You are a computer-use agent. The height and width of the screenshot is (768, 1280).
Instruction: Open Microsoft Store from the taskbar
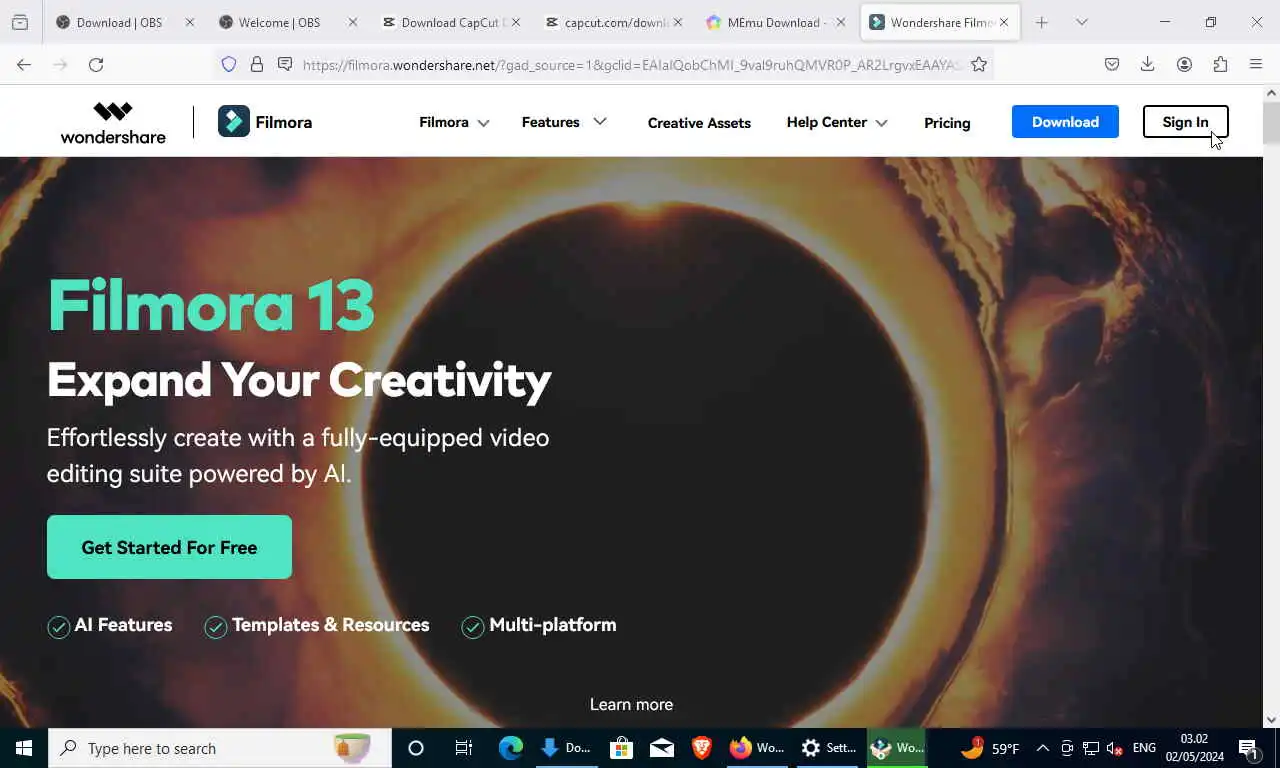click(x=621, y=748)
